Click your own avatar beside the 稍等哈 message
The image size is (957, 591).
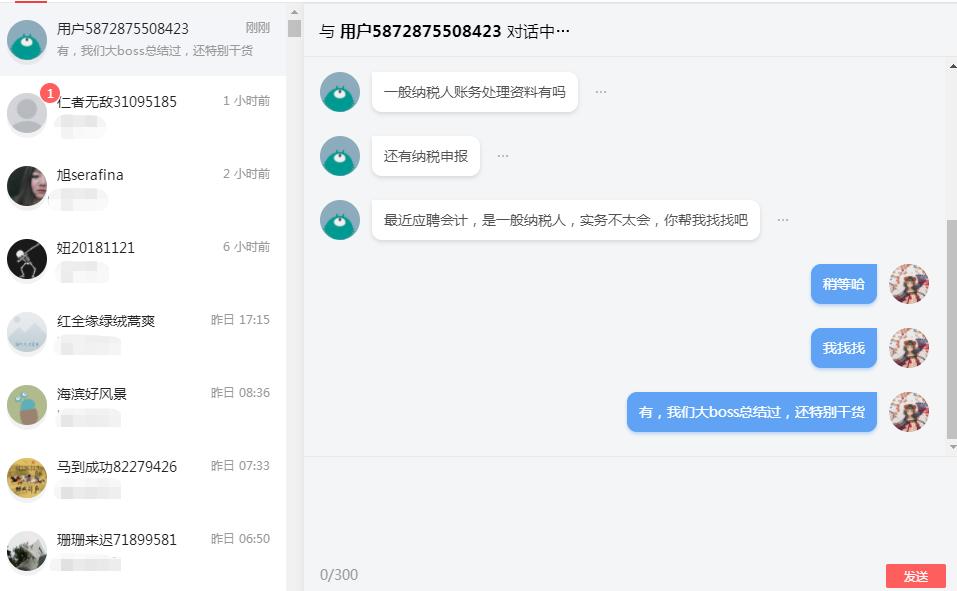(x=908, y=284)
